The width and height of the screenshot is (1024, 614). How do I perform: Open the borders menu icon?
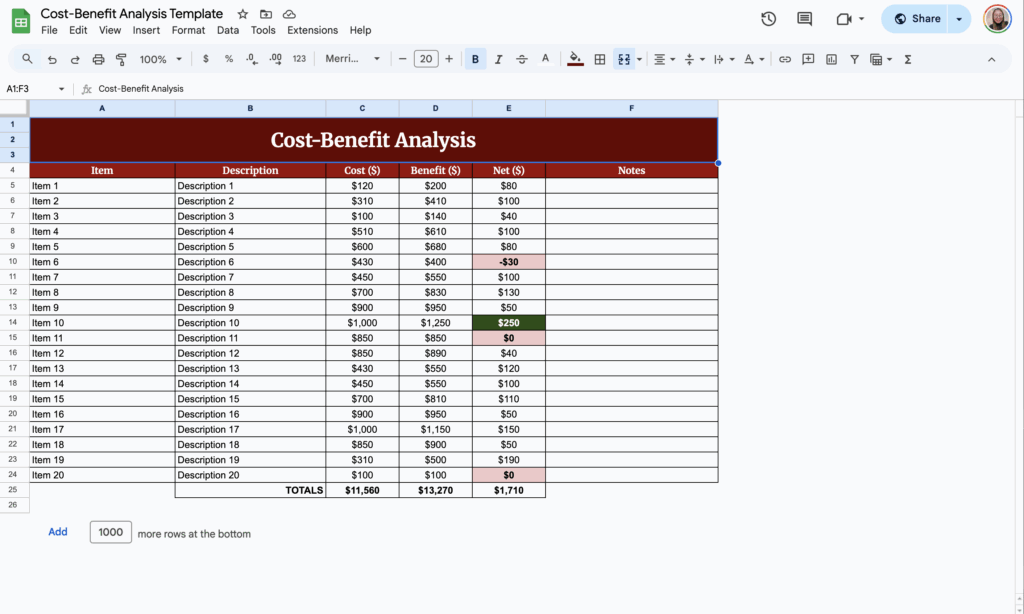coord(598,59)
